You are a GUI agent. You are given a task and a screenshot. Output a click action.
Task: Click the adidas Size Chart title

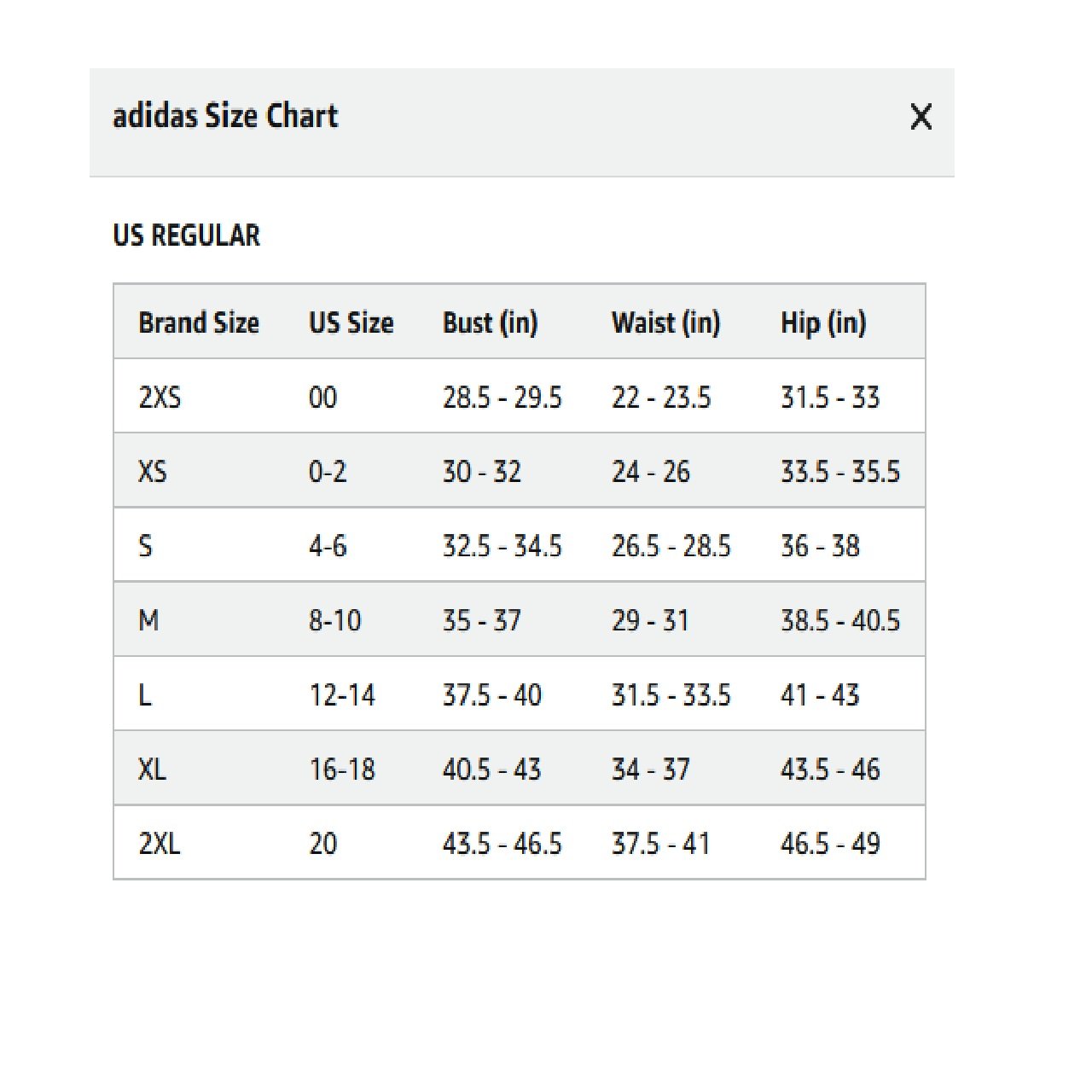point(225,116)
